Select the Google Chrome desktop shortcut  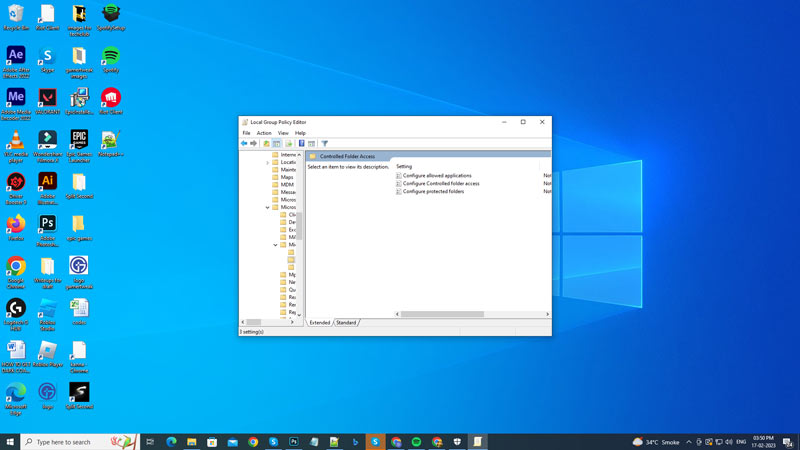[16, 272]
